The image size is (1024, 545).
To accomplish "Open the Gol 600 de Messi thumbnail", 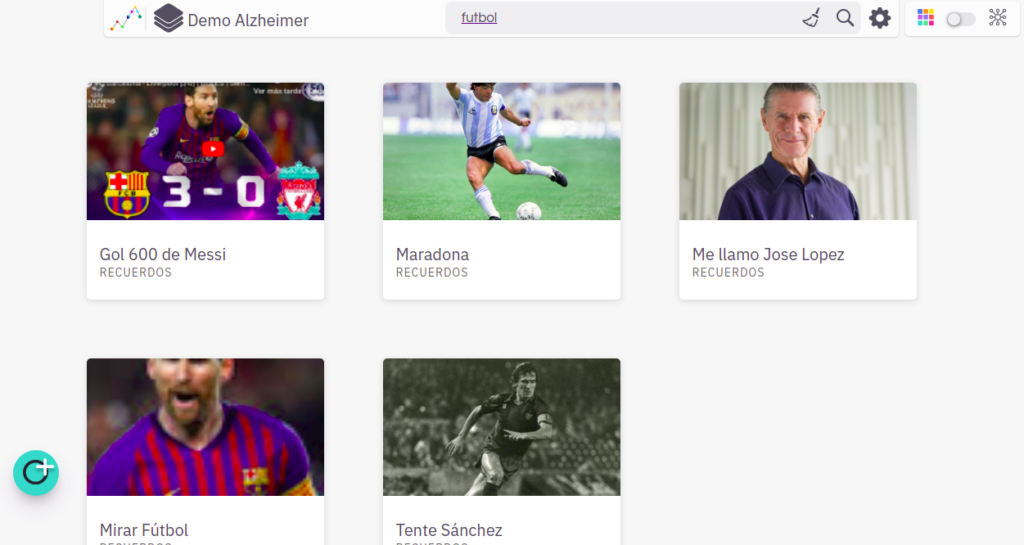I will pos(205,151).
